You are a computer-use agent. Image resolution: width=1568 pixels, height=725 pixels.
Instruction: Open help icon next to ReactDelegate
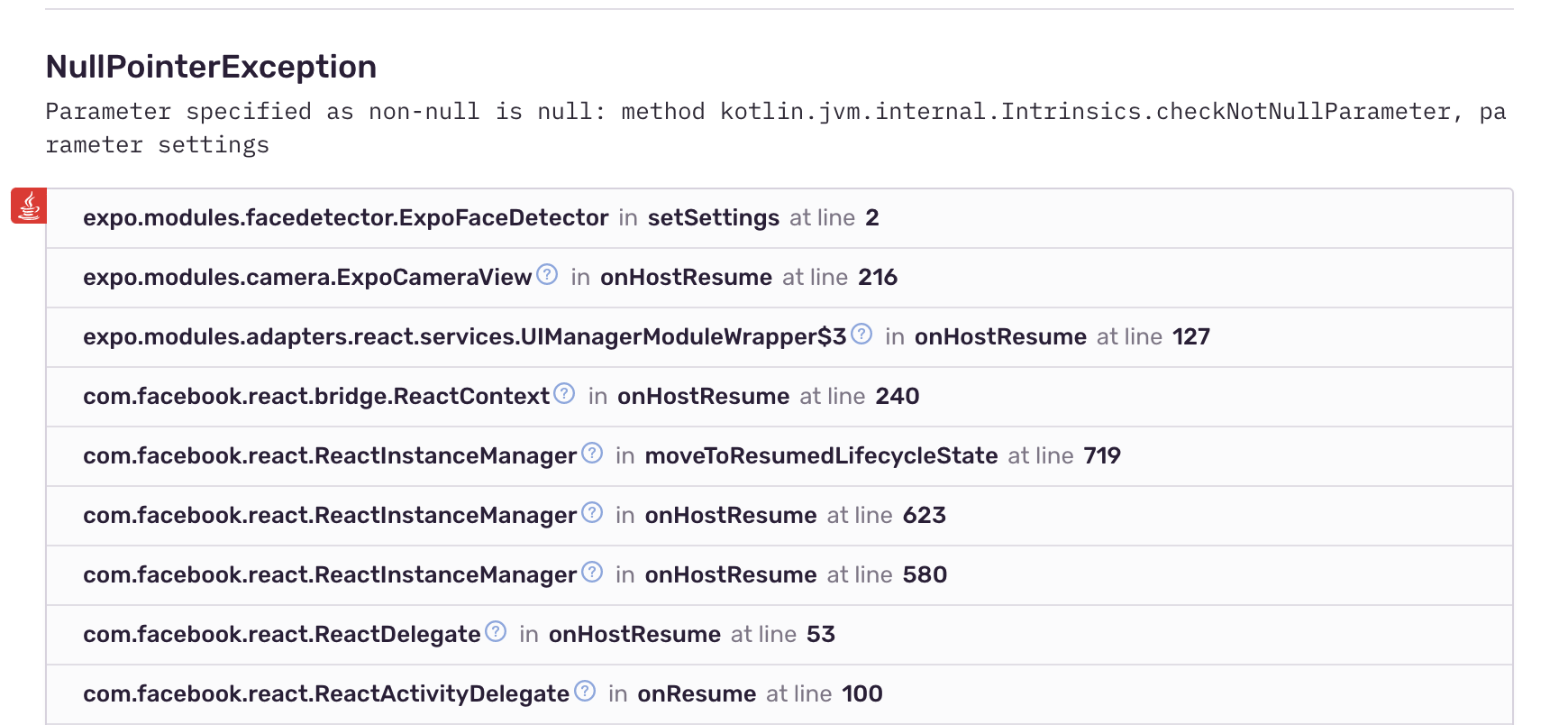[494, 629]
